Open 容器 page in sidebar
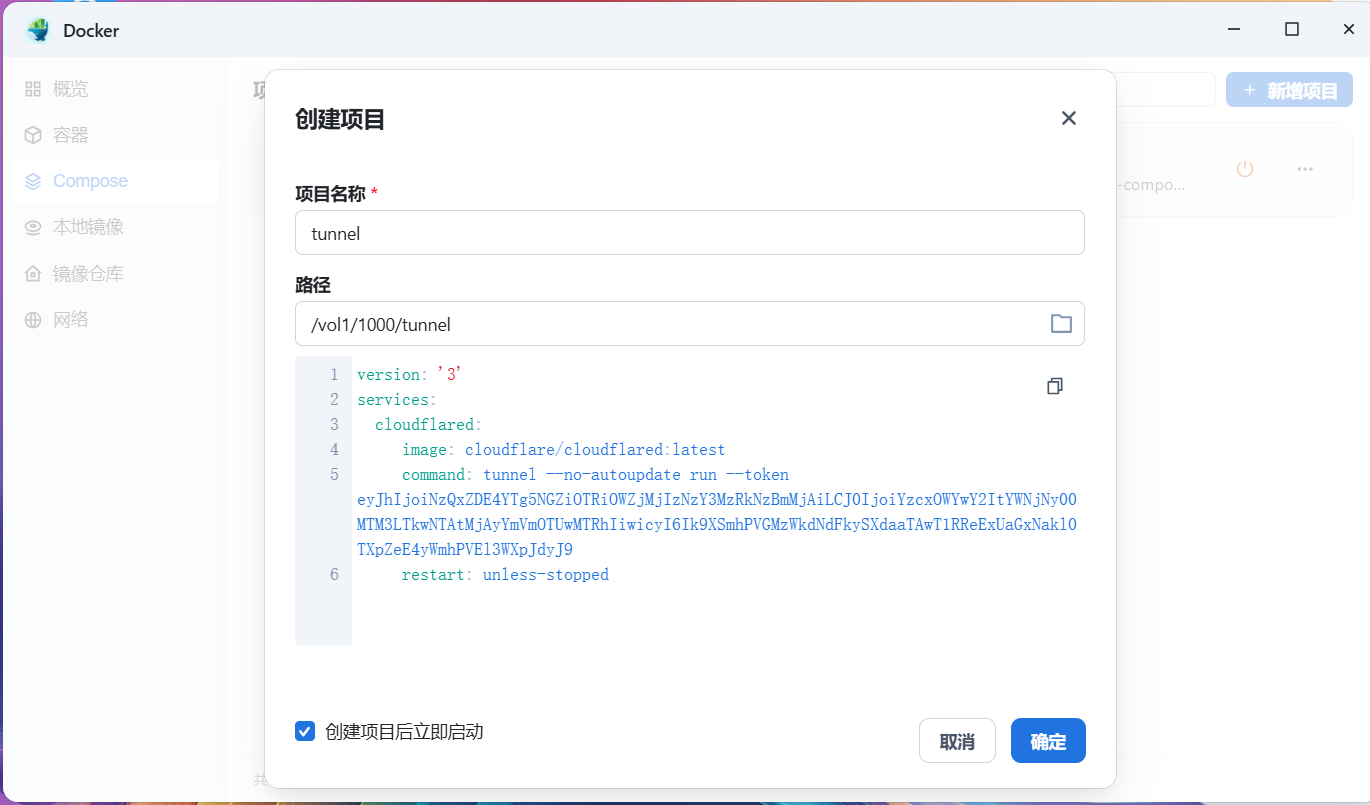The image size is (1370, 805). coord(116,135)
